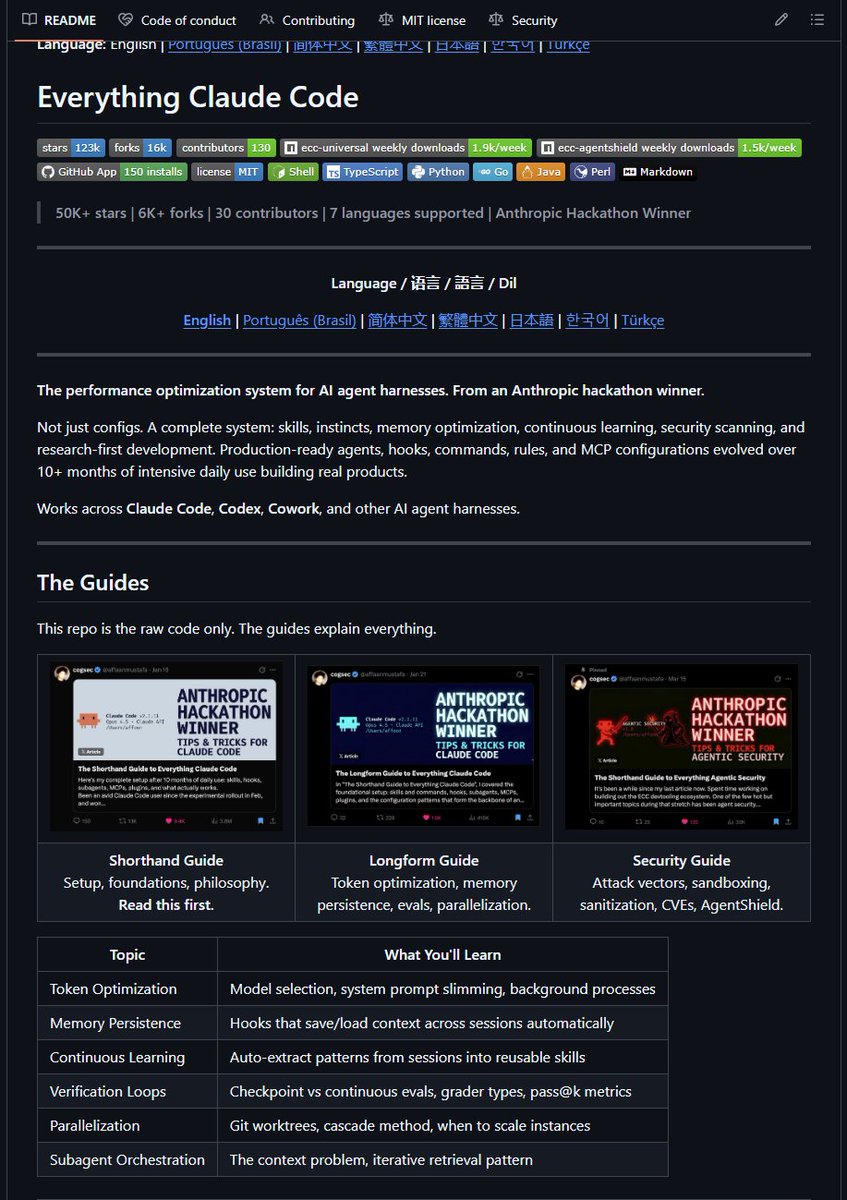Screen dimensions: 847x1200
Task: Switch to 简体中文 in centered language list
Action: click(397, 320)
